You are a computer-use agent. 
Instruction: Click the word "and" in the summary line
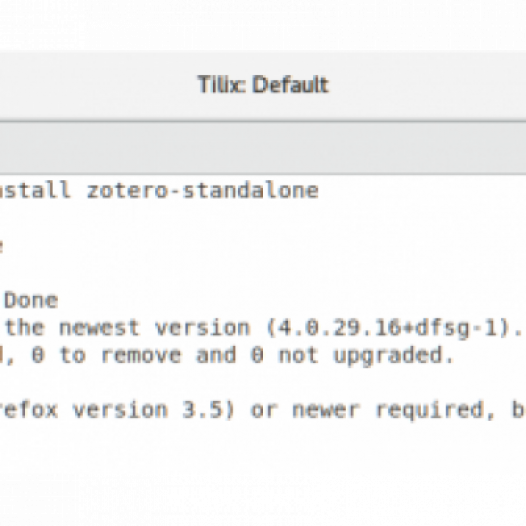coord(216,355)
